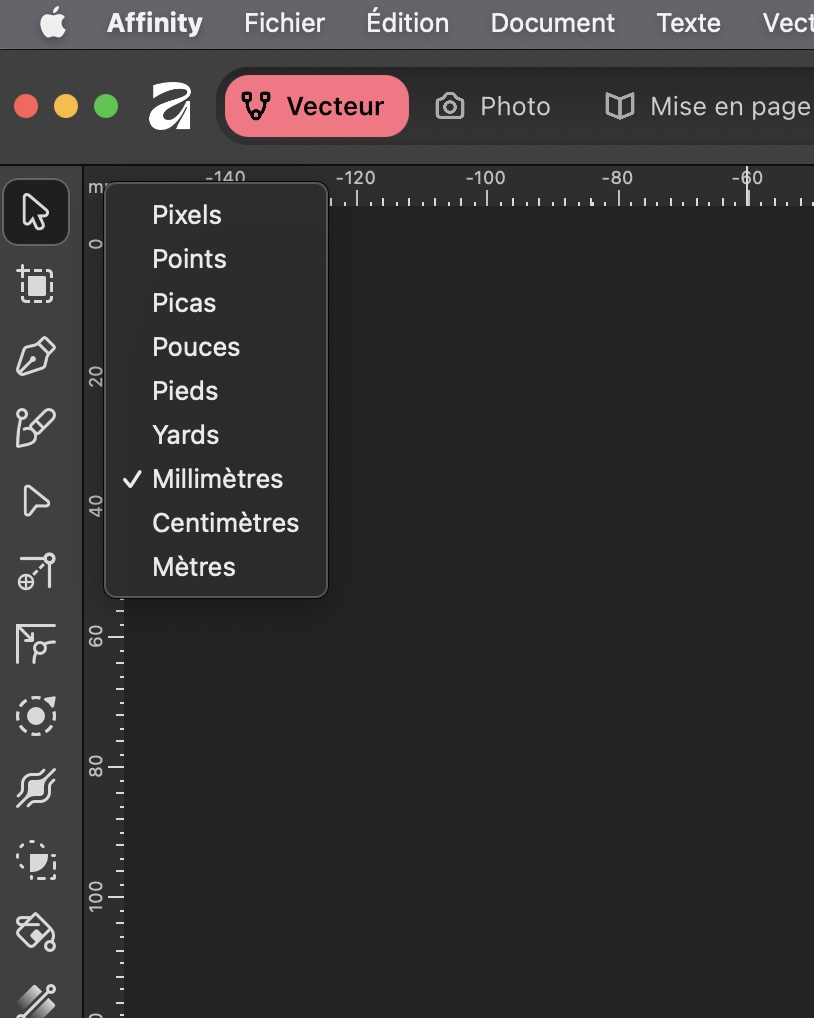Image resolution: width=814 pixels, height=1018 pixels.
Task: Select the Fill bucket tool
Action: (x=36, y=932)
